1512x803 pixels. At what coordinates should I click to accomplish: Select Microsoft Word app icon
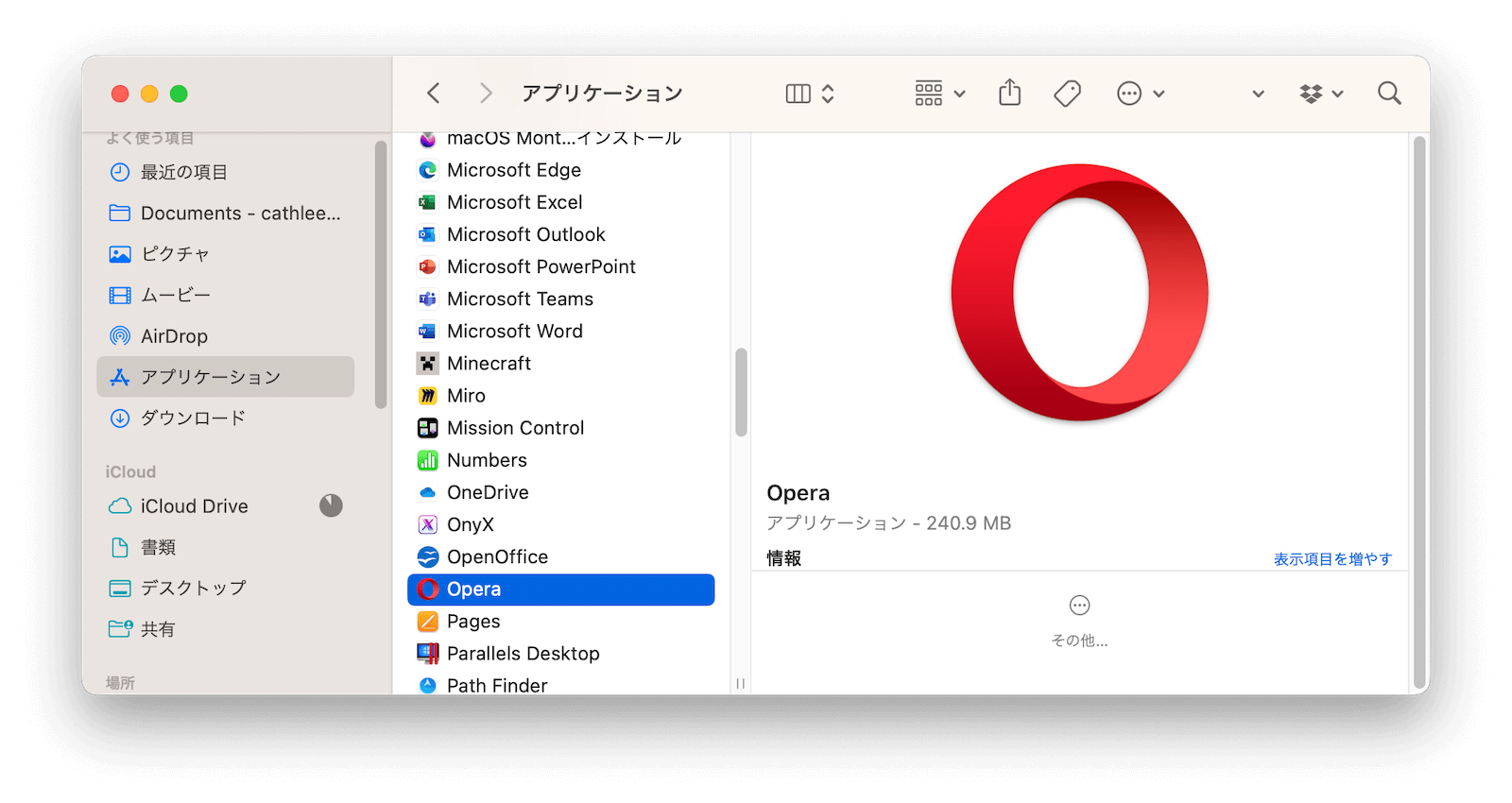[x=428, y=332]
